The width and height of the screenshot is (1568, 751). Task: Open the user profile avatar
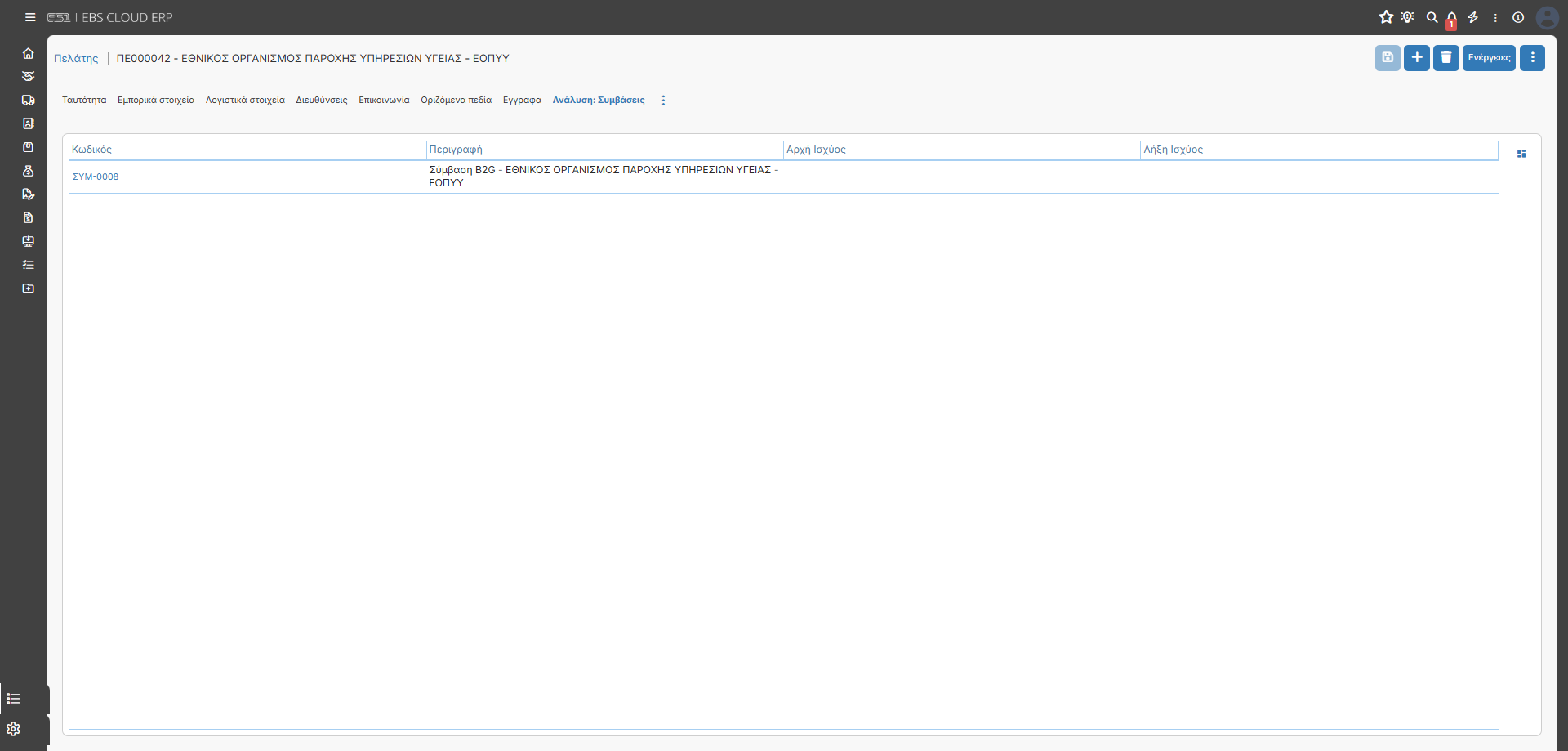1547,17
